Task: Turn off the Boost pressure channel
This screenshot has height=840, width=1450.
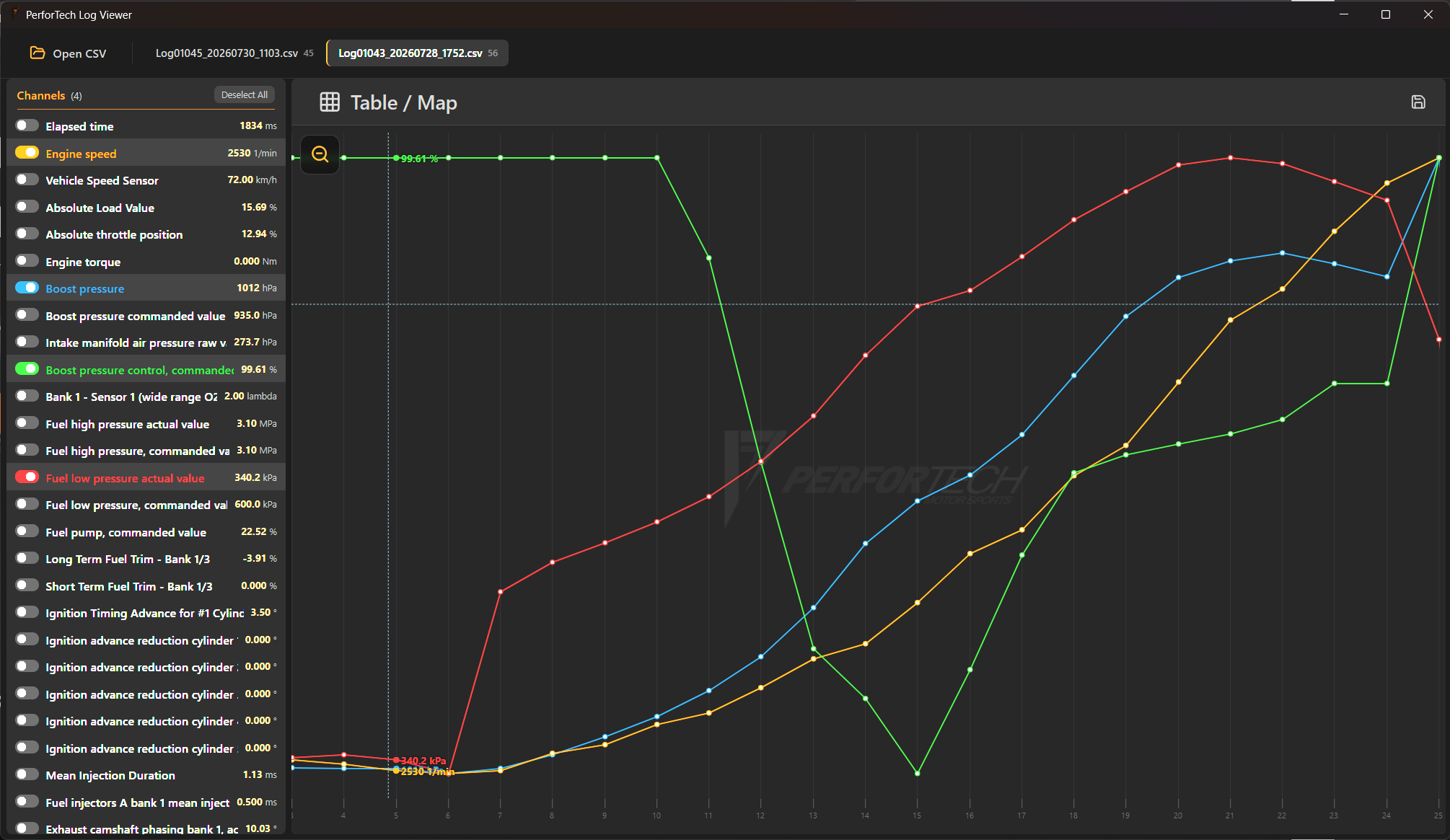Action: point(27,288)
